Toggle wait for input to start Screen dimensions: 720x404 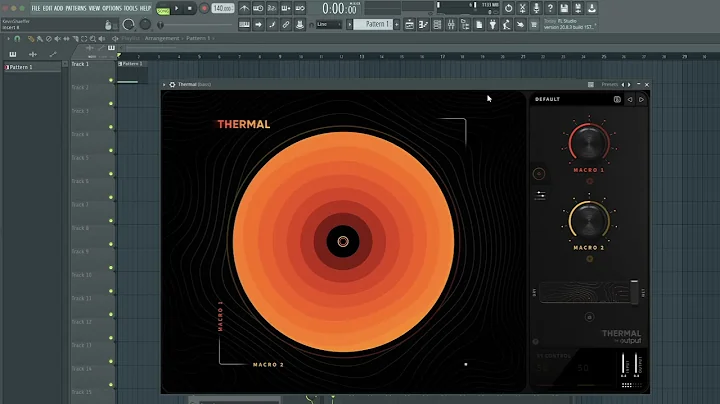tap(258, 8)
